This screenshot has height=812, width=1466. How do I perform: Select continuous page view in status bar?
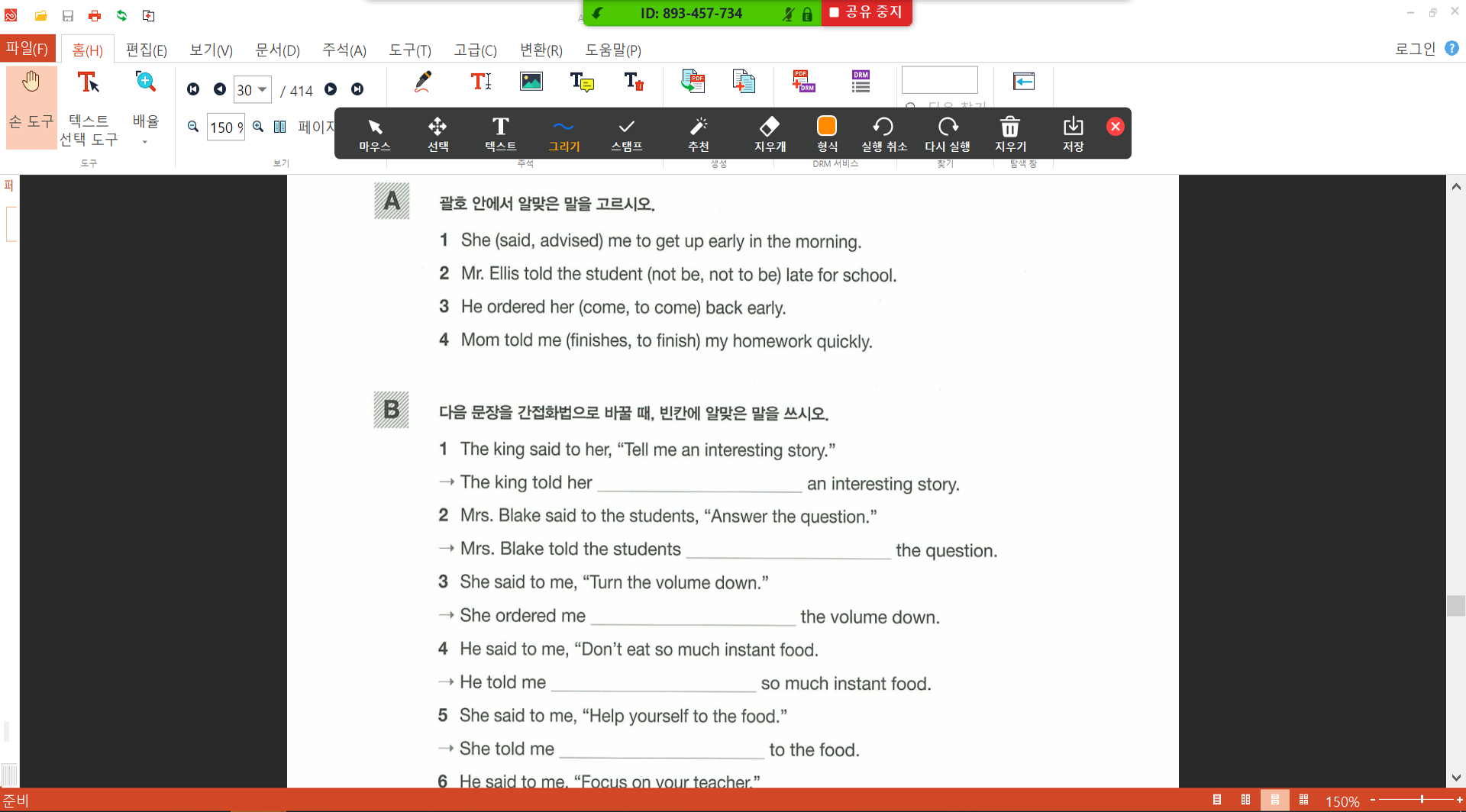pyautogui.click(x=1274, y=800)
